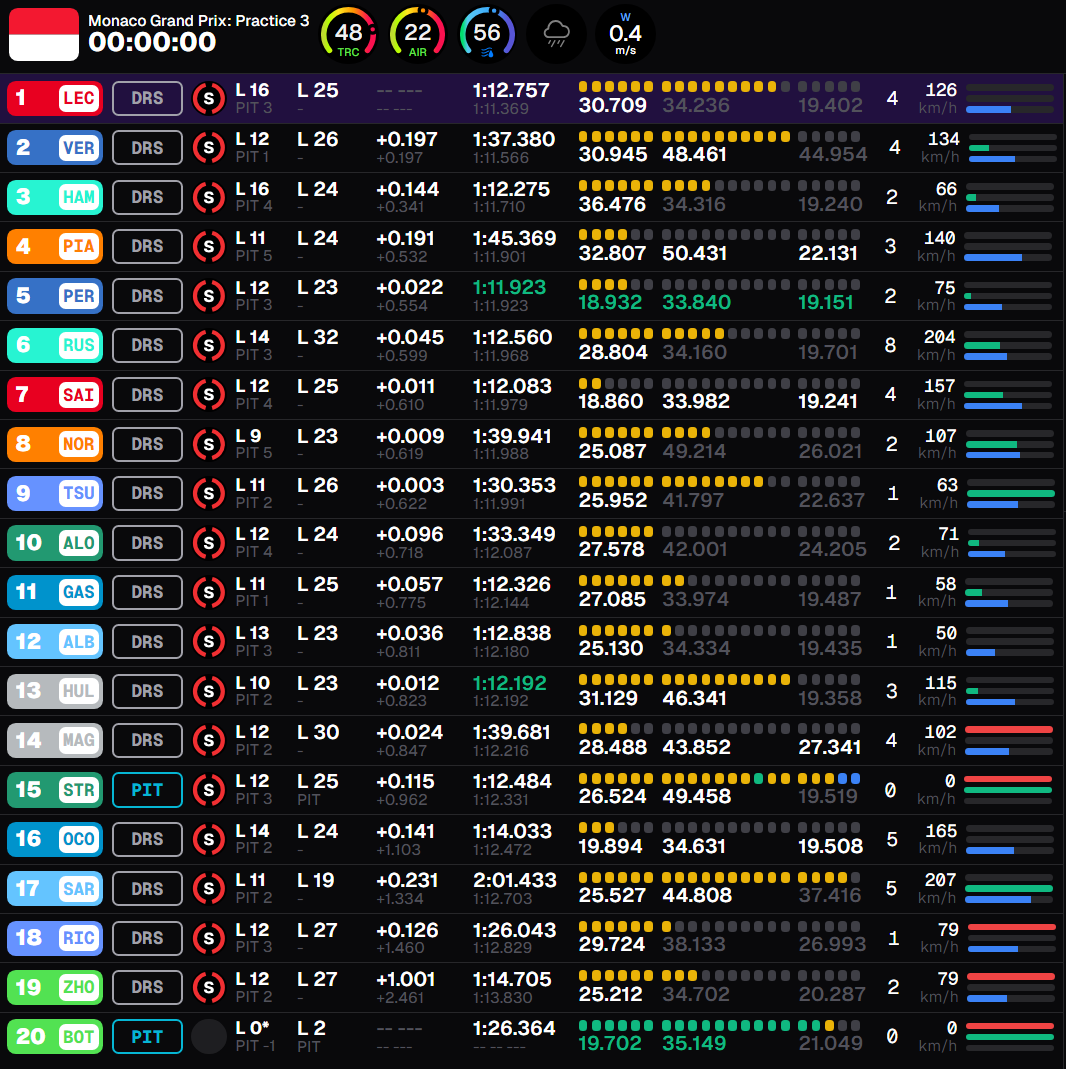Select driver tag 5 PER
Viewport: 1066px width, 1069px height.
[x=55, y=296]
